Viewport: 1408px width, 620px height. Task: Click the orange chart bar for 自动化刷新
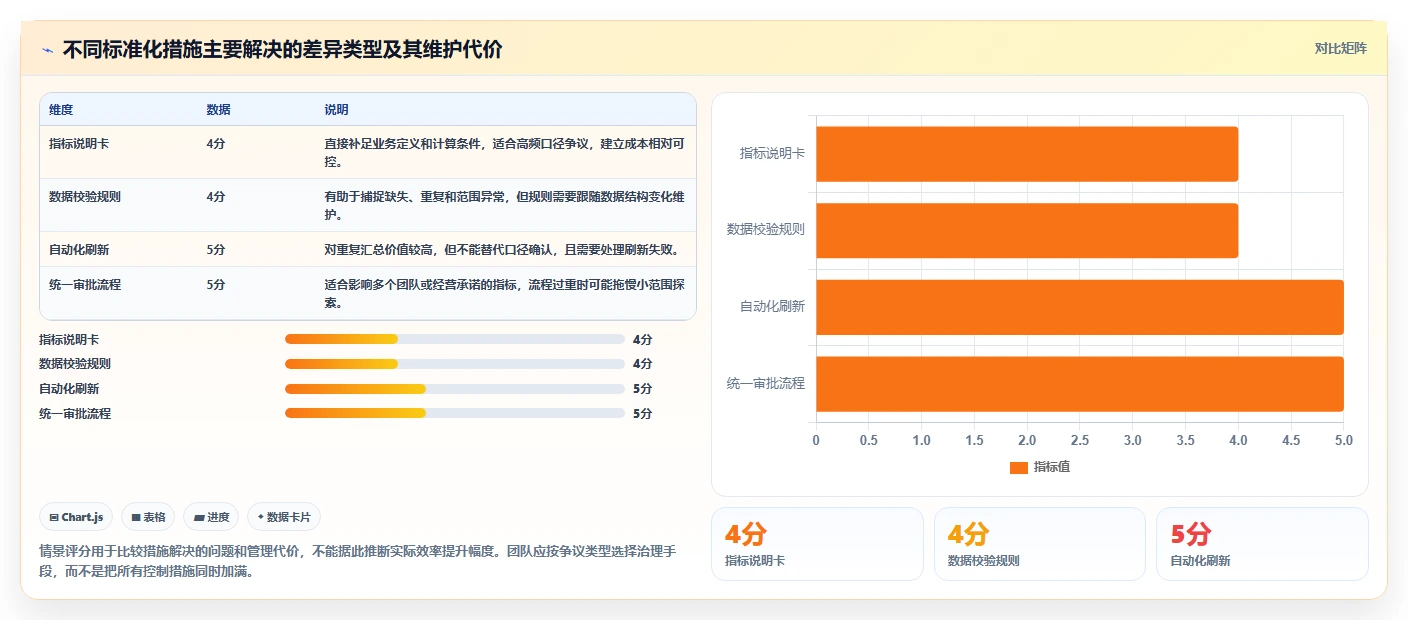click(1080, 307)
